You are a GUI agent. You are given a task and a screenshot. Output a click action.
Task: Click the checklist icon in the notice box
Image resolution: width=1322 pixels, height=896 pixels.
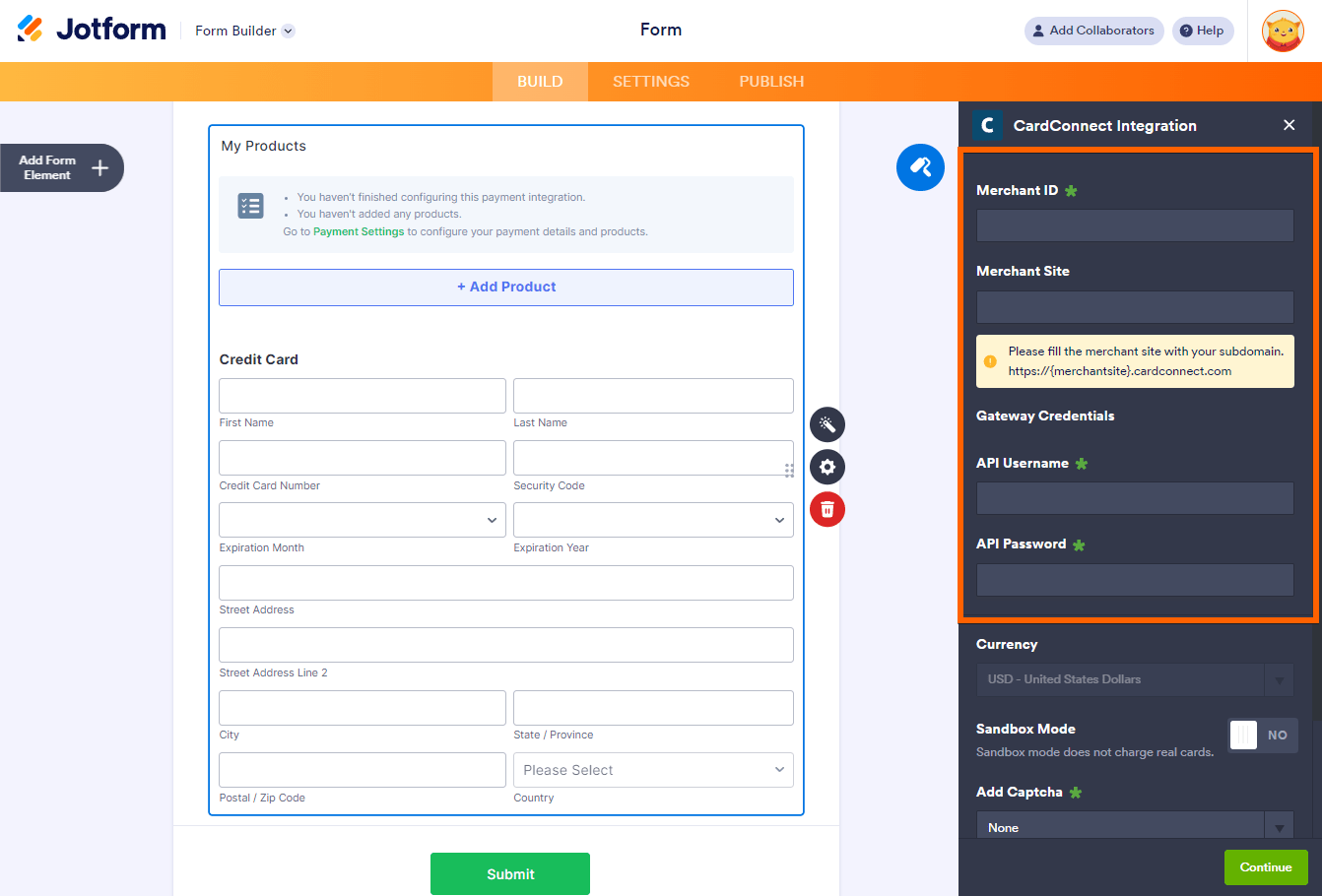(250, 206)
